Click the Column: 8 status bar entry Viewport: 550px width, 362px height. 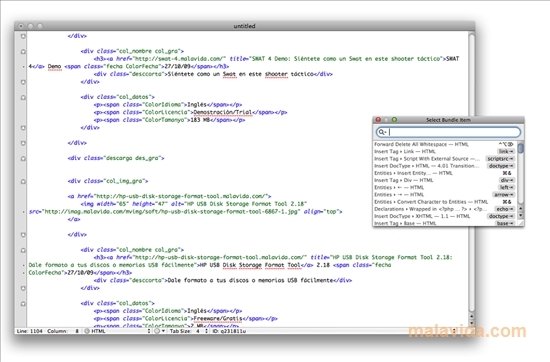[63, 331]
